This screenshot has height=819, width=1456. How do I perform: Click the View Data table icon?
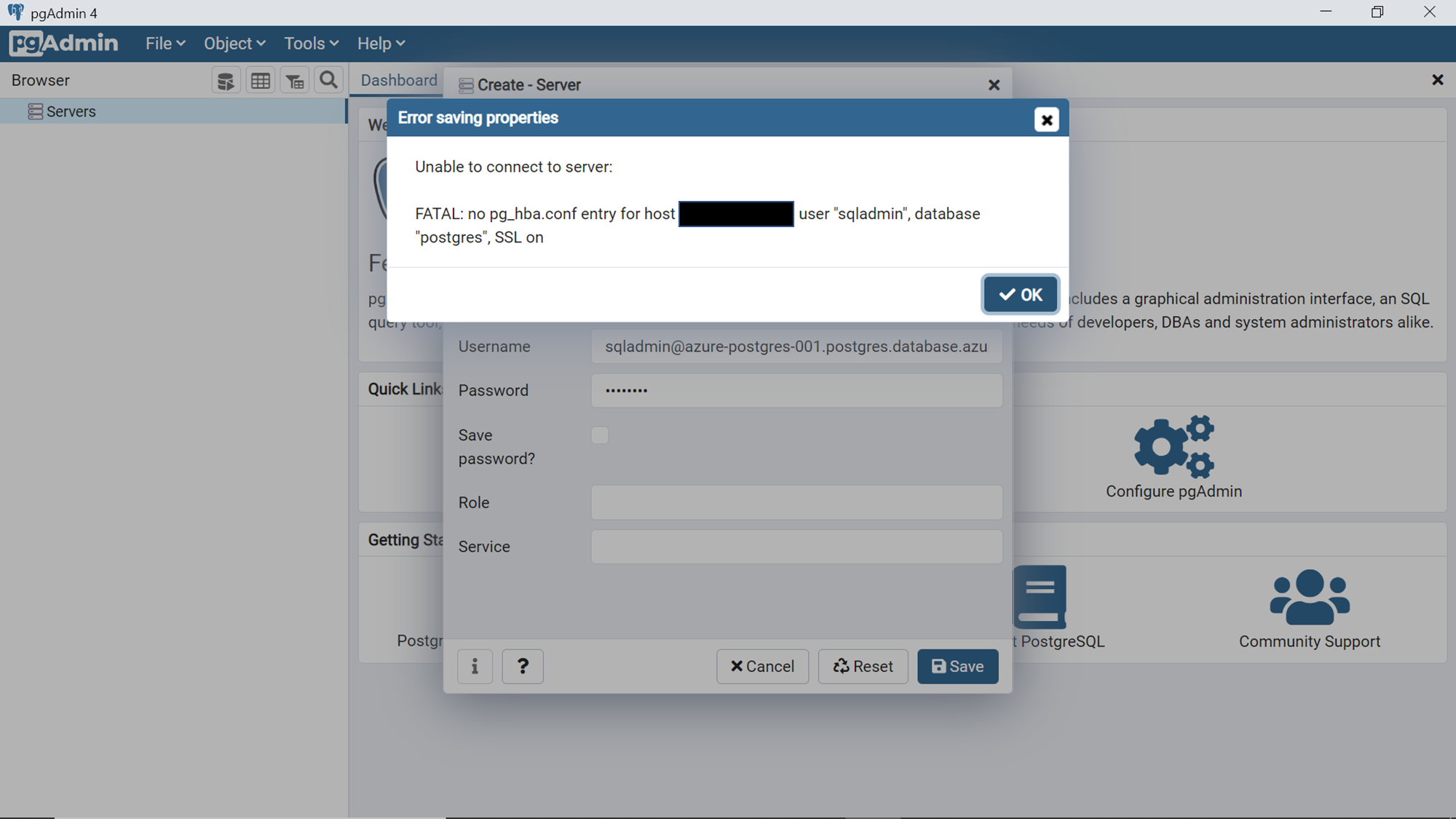261,81
